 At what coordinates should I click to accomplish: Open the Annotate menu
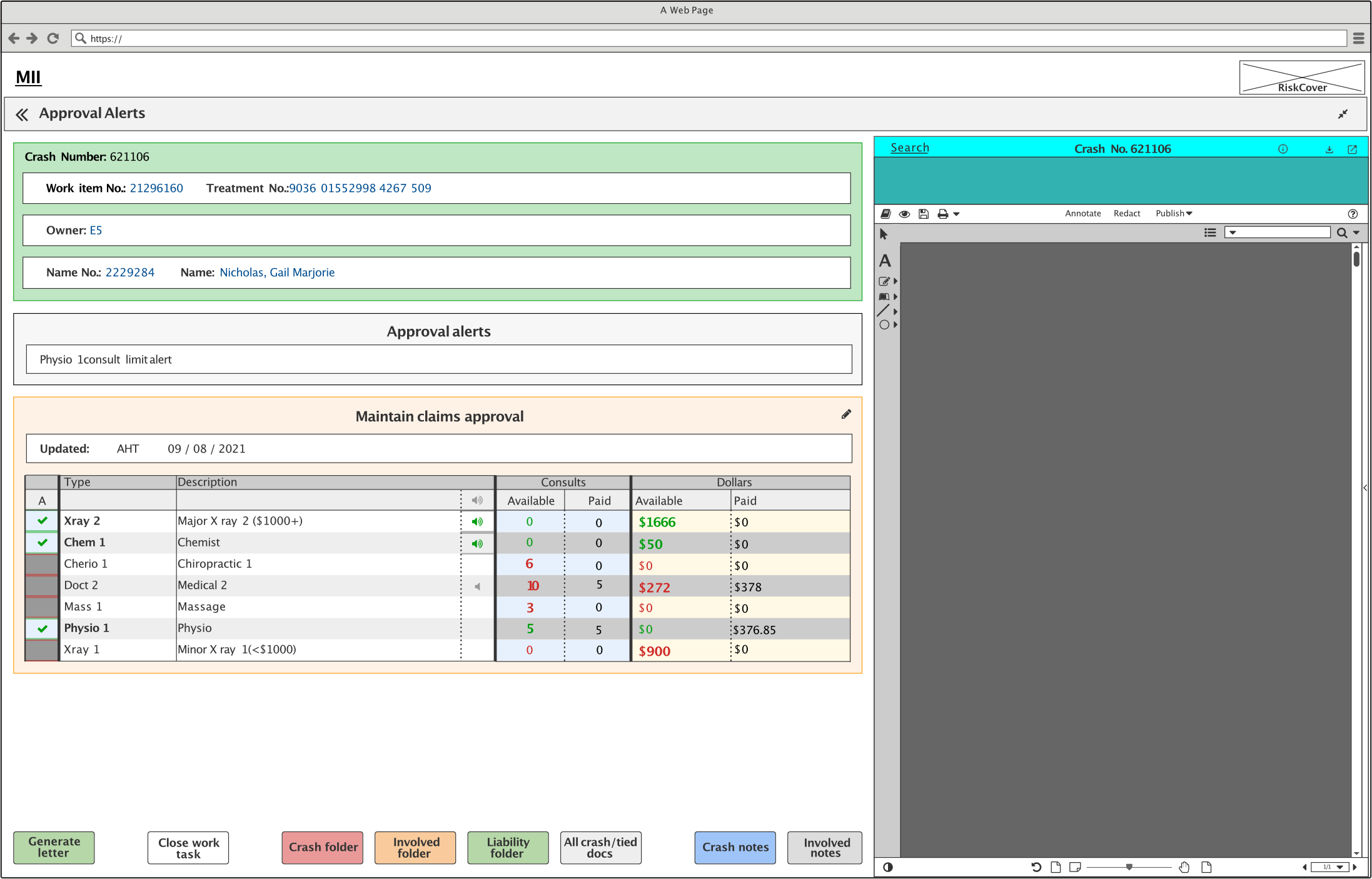coord(1083,214)
